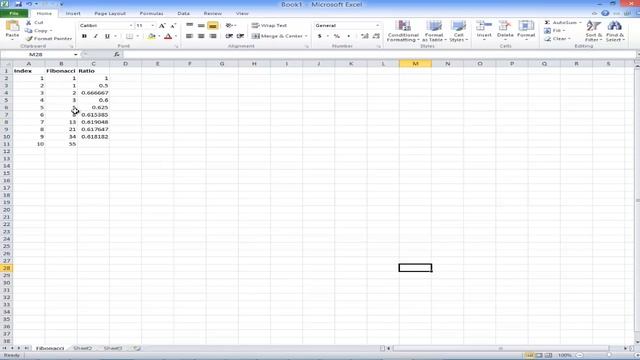
Task: Switch to the Page Layout tab
Action: point(110,13)
